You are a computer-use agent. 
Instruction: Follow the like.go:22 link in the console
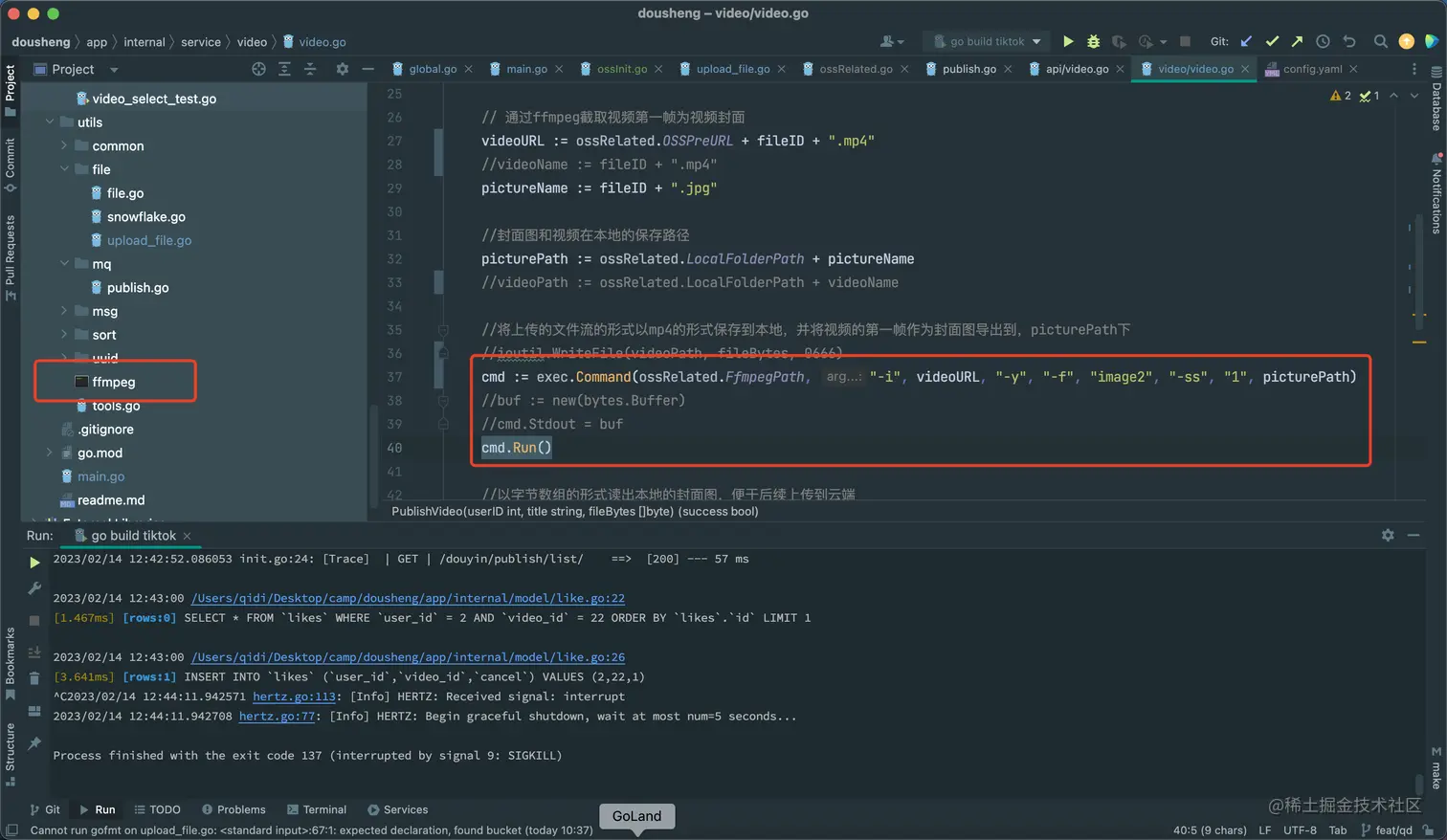pyautogui.click(x=408, y=598)
